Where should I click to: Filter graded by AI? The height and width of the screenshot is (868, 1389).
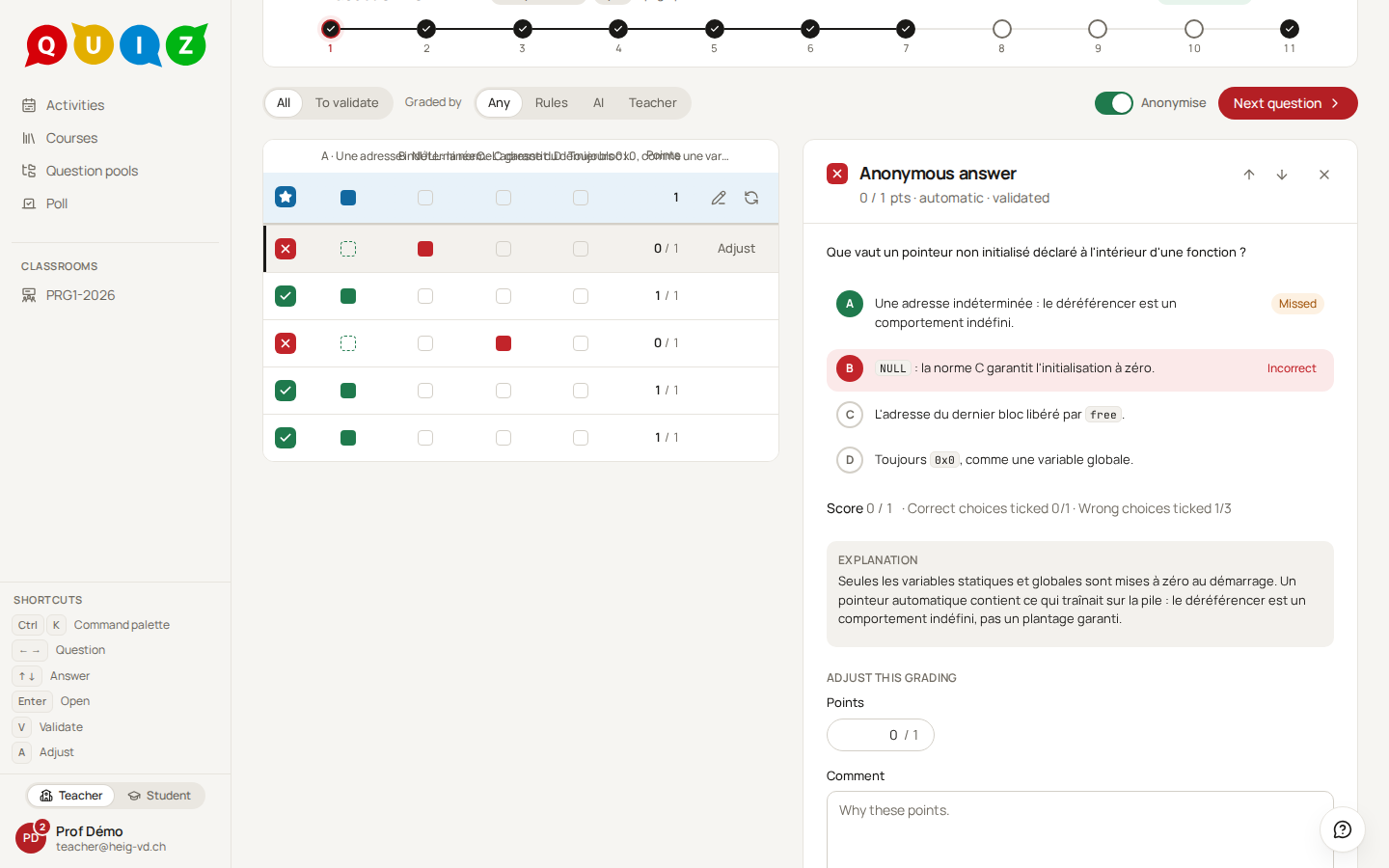click(x=599, y=103)
